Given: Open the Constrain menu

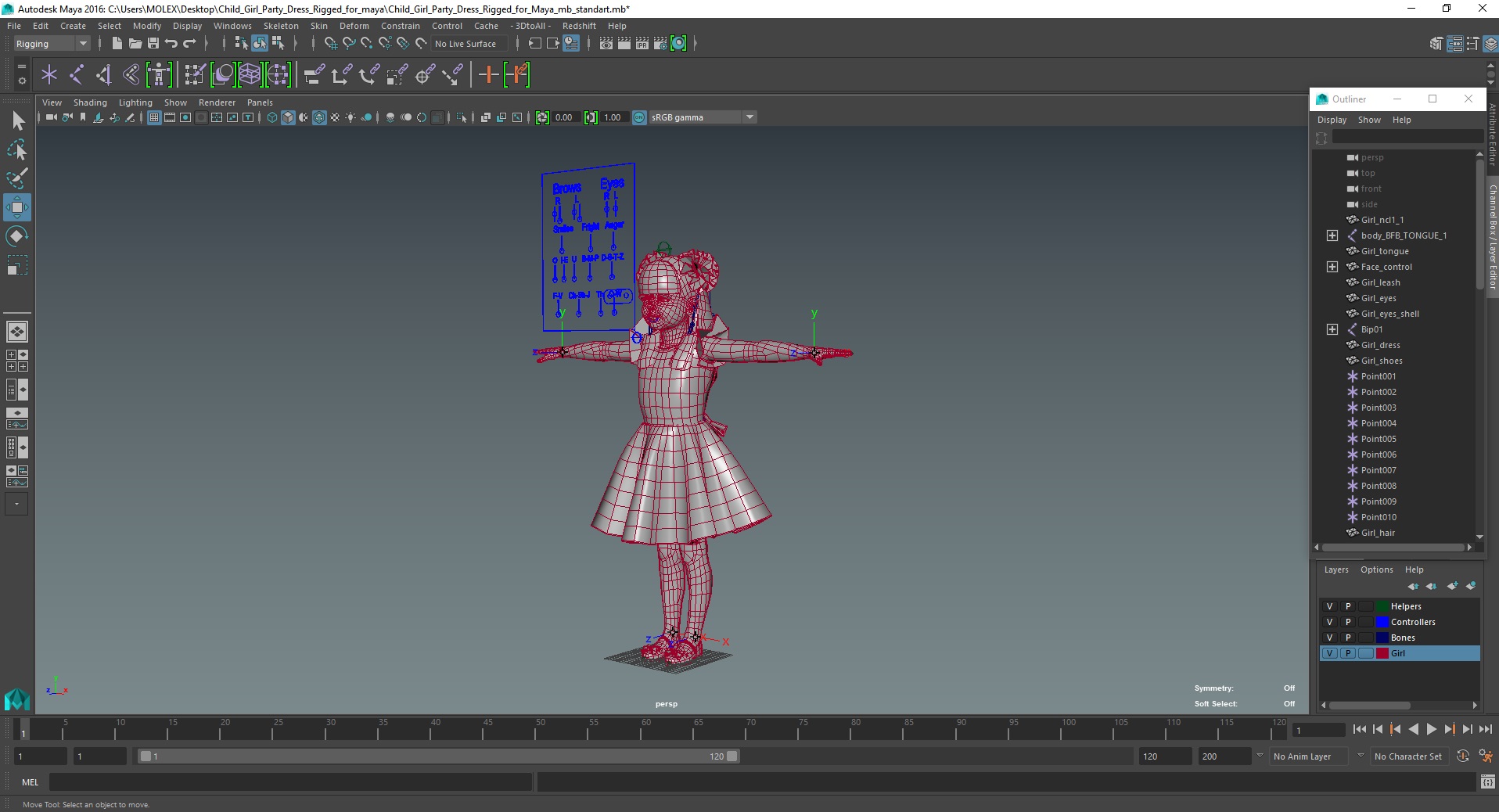Looking at the screenshot, I should click(x=401, y=26).
